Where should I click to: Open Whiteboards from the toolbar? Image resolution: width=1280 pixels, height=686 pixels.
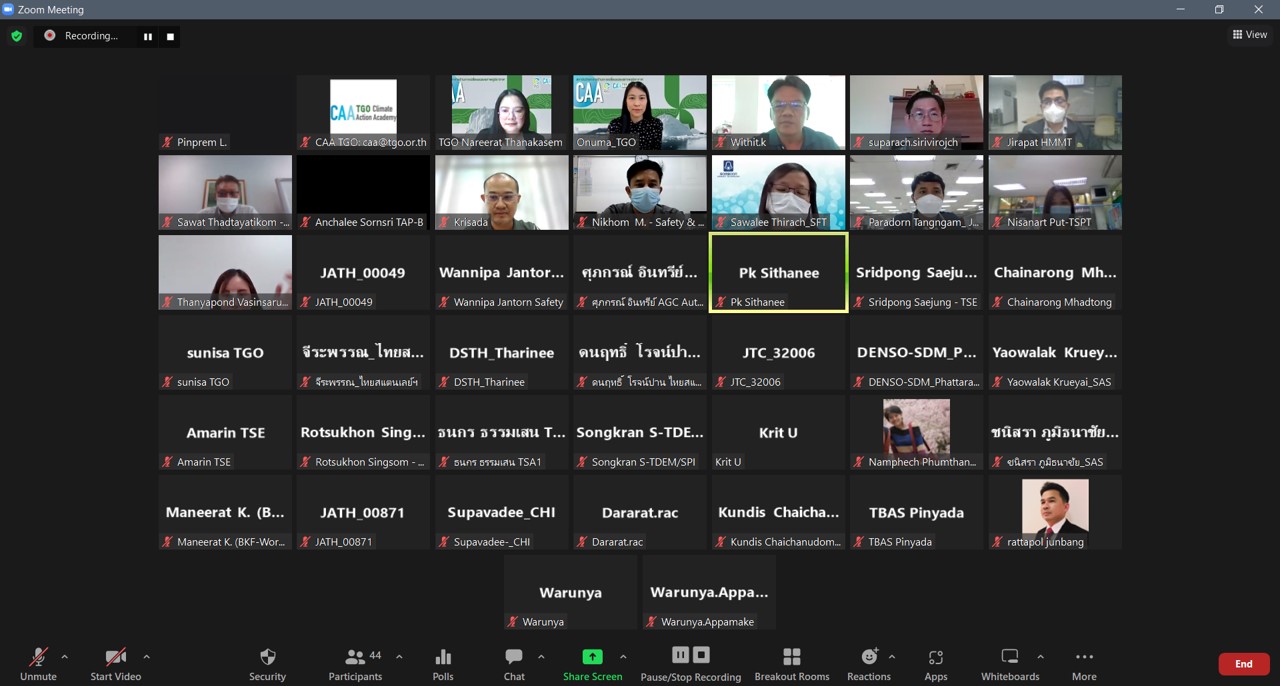pos(1010,663)
